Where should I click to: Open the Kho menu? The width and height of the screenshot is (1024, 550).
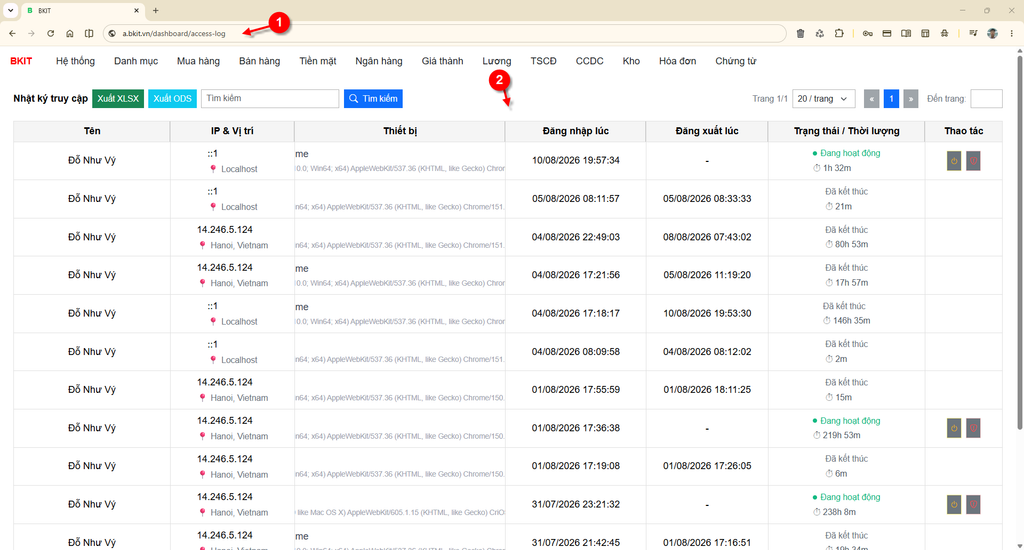pyautogui.click(x=631, y=61)
